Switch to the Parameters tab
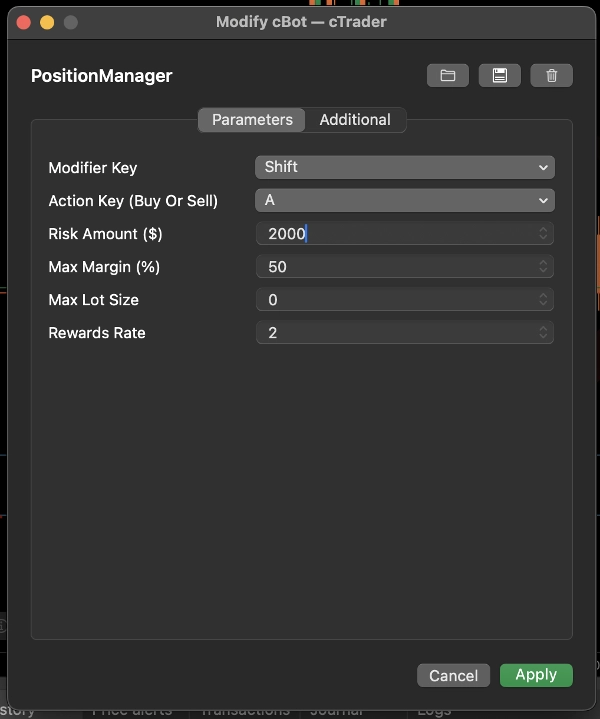This screenshot has height=719, width=600. [x=252, y=120]
